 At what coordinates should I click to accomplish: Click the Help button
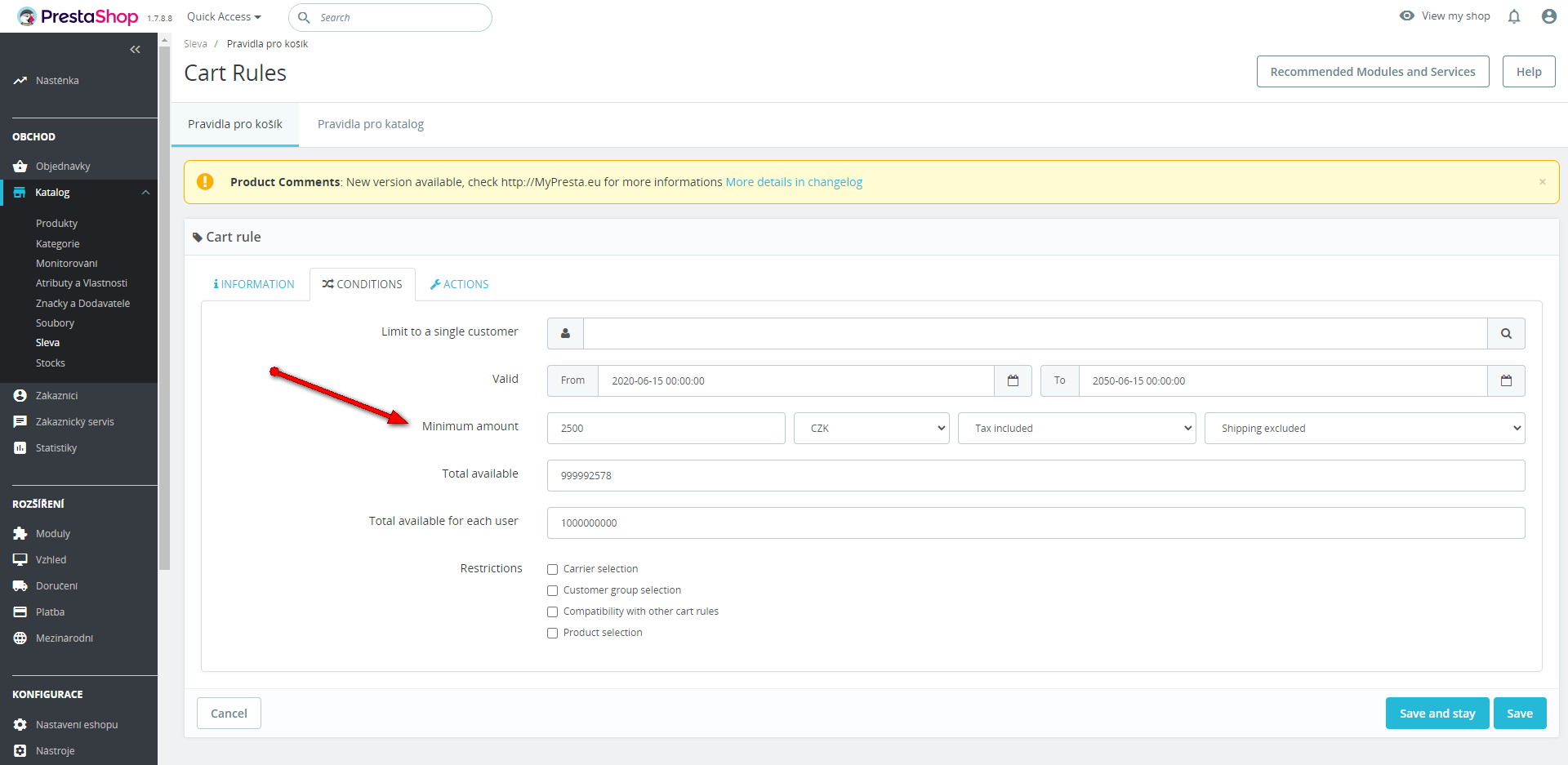tap(1529, 72)
